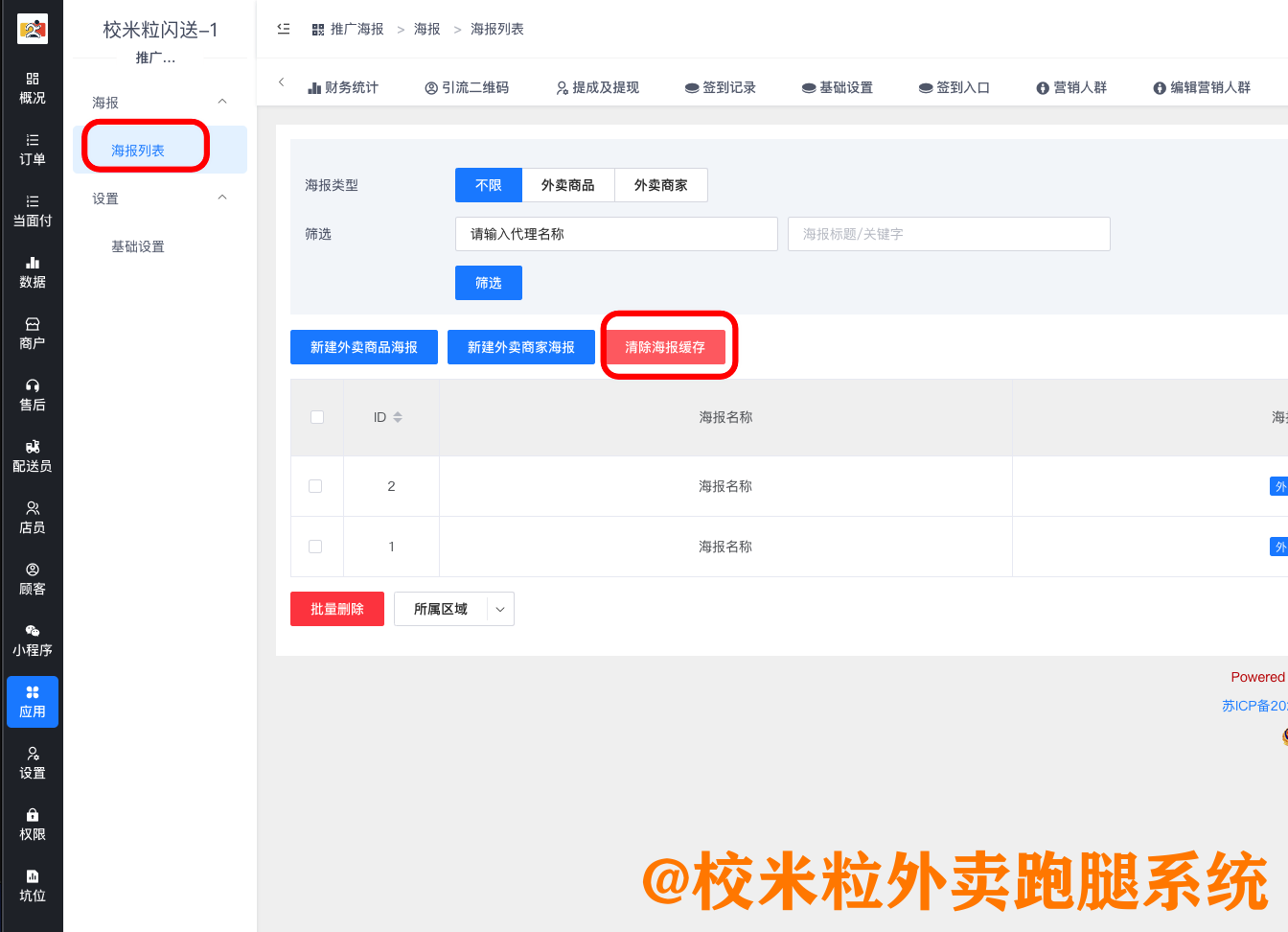Image resolution: width=1288 pixels, height=932 pixels.
Task: Open the 数据 statistics sidebar icon
Action: [32, 271]
